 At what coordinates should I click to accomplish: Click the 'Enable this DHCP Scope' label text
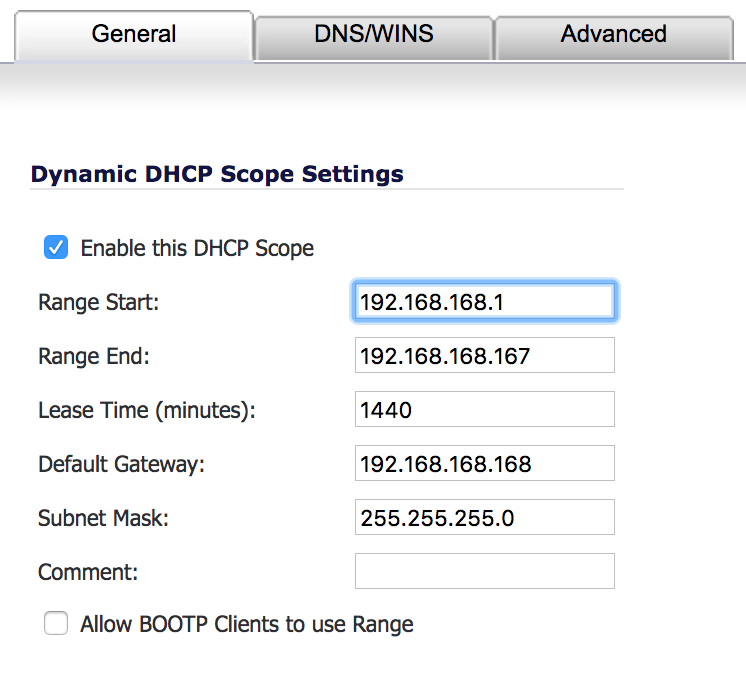point(197,248)
